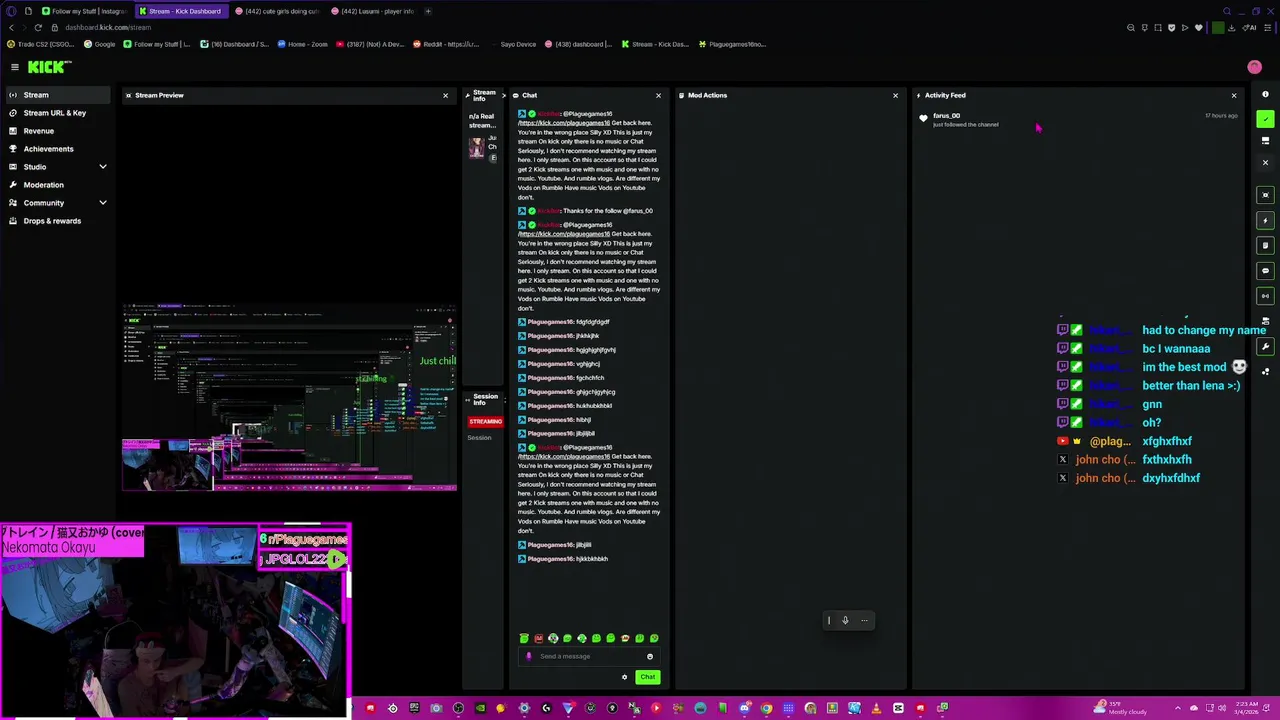The width and height of the screenshot is (1280, 720).
Task: Switch to the Lusumi player info tab
Action: [373, 11]
